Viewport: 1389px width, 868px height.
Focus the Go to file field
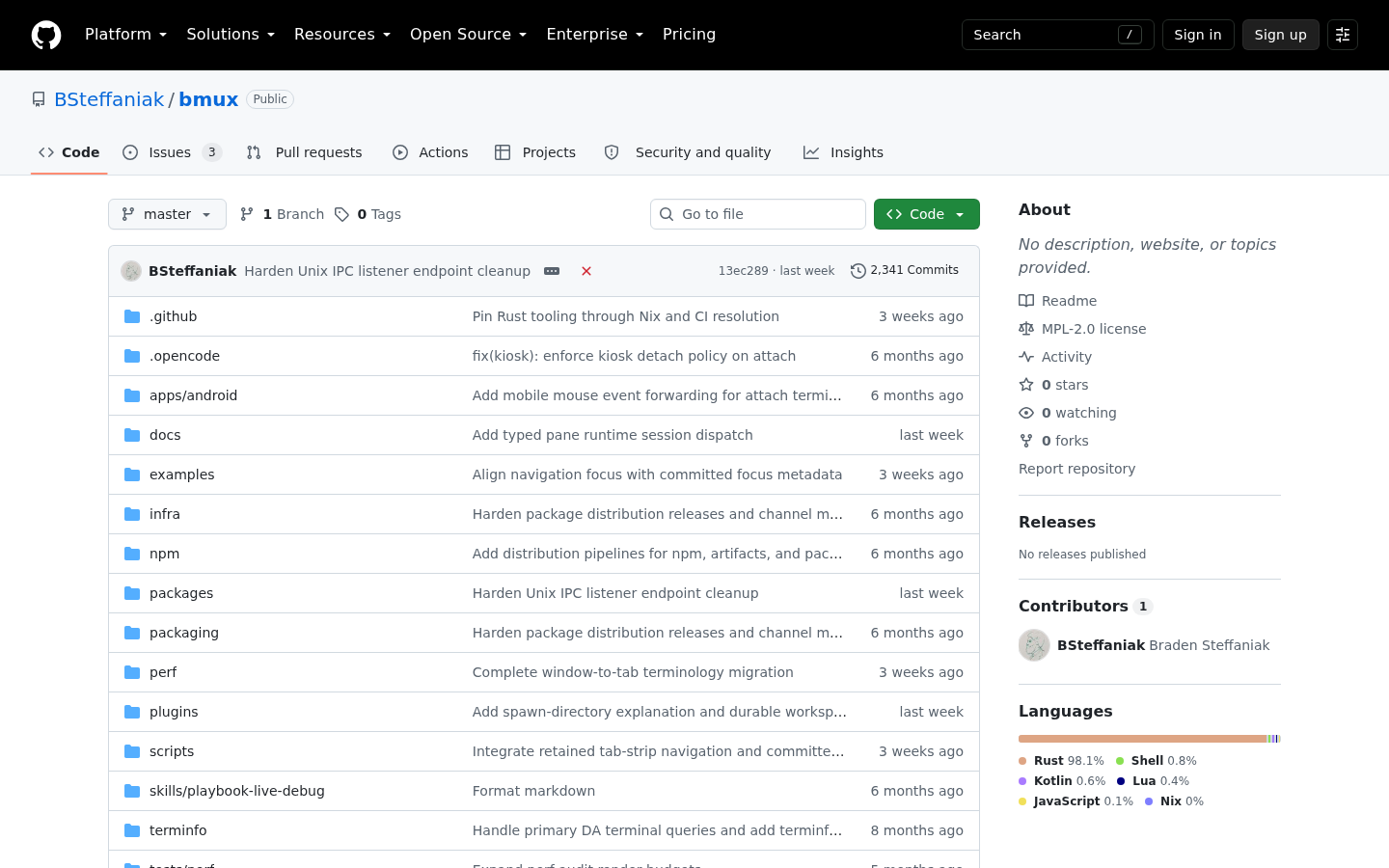[x=758, y=214]
